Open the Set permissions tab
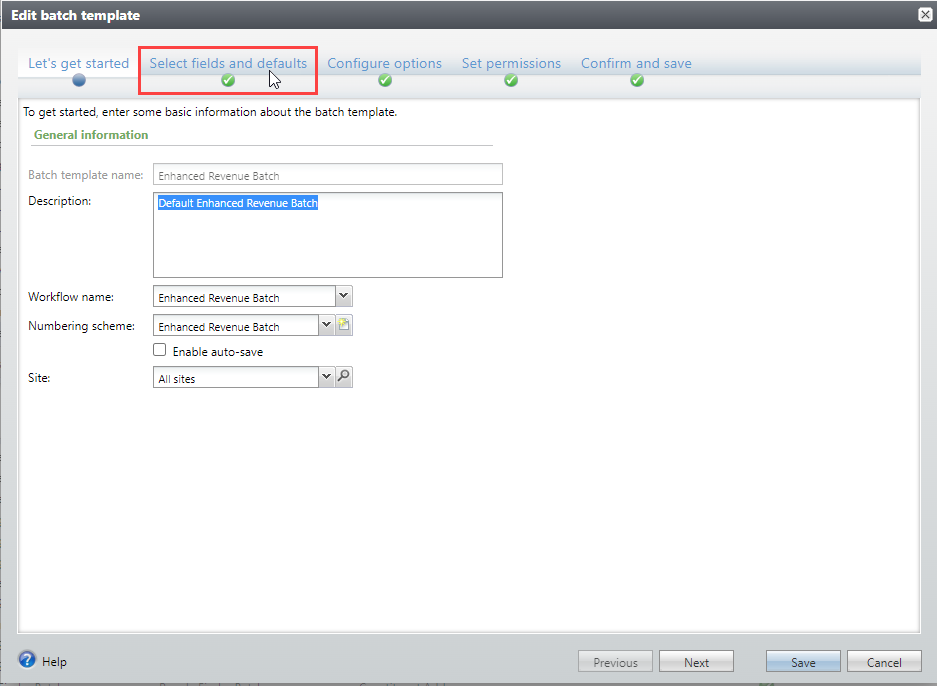937x686 pixels. pyautogui.click(x=511, y=63)
